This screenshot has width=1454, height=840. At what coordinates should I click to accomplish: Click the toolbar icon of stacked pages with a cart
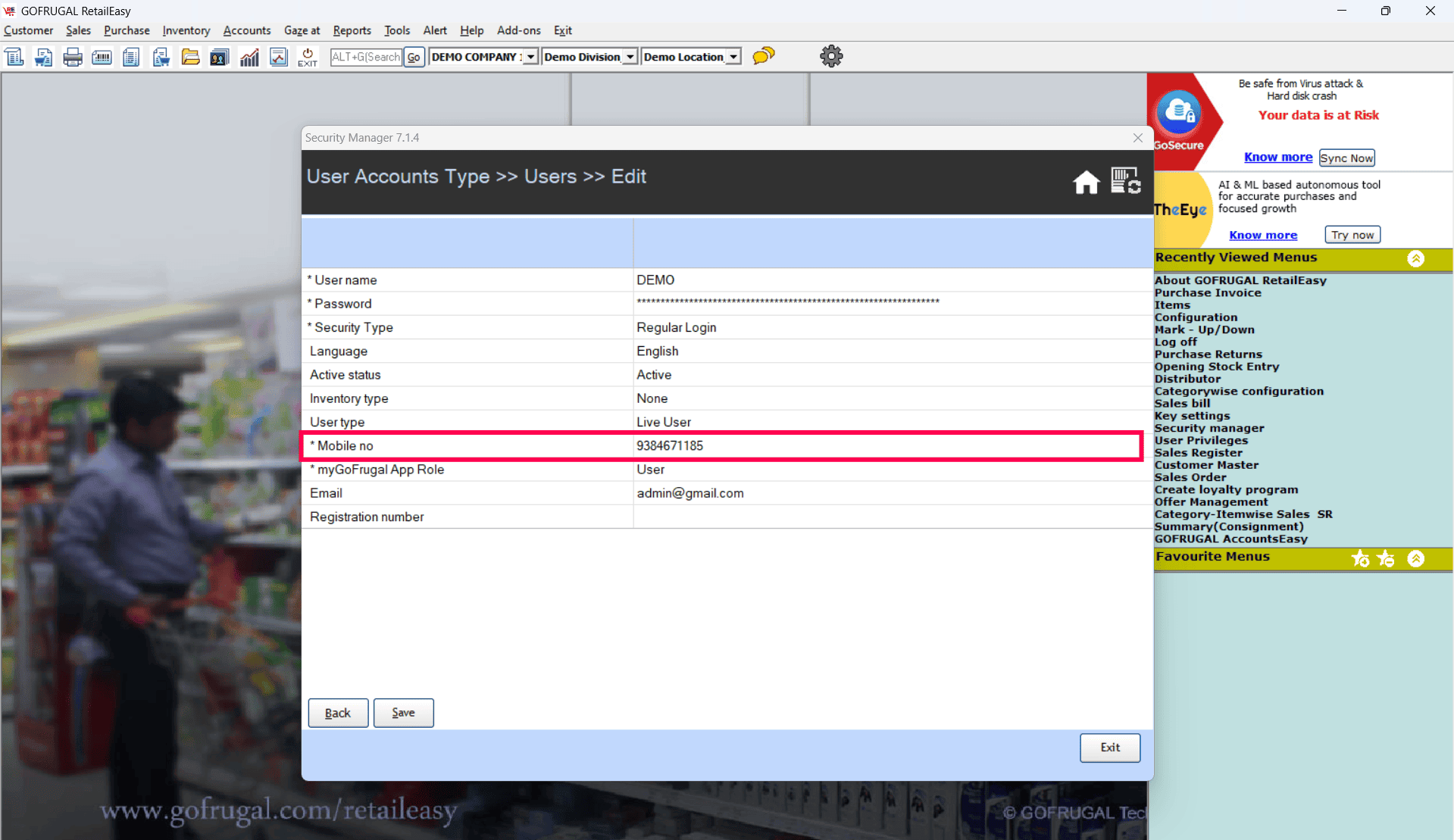(161, 57)
